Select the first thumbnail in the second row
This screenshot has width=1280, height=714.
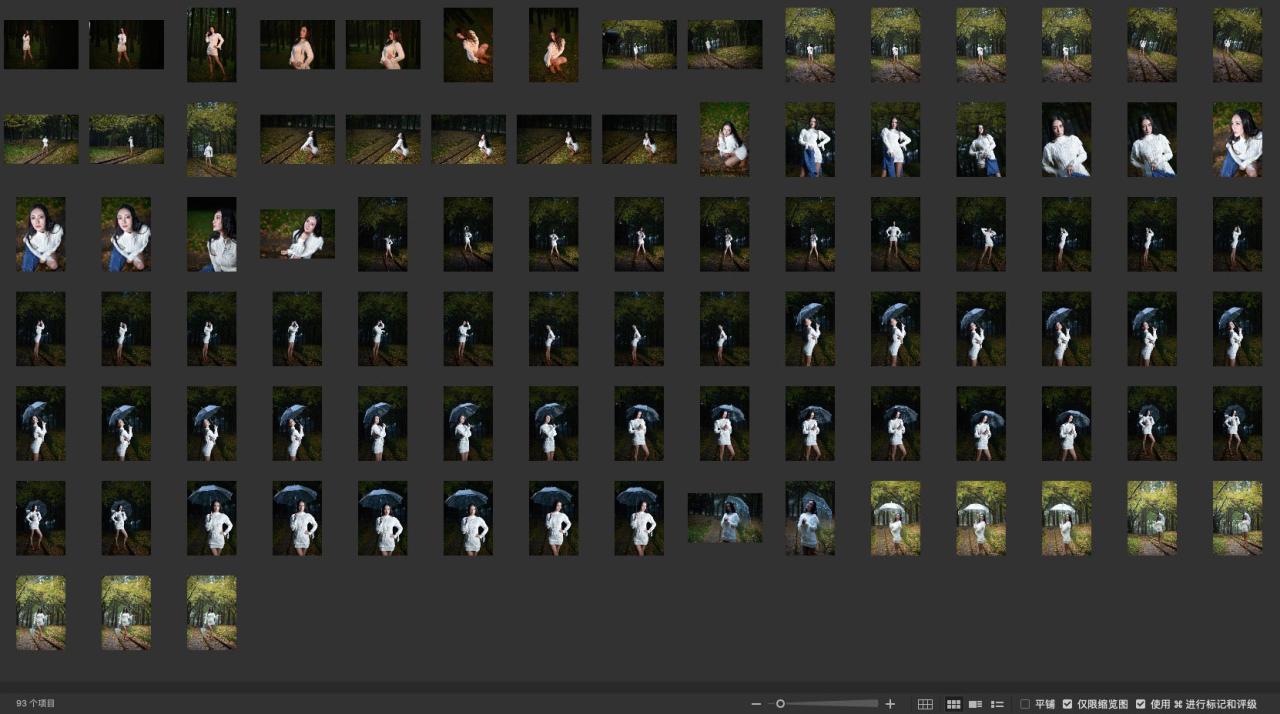pos(41,139)
